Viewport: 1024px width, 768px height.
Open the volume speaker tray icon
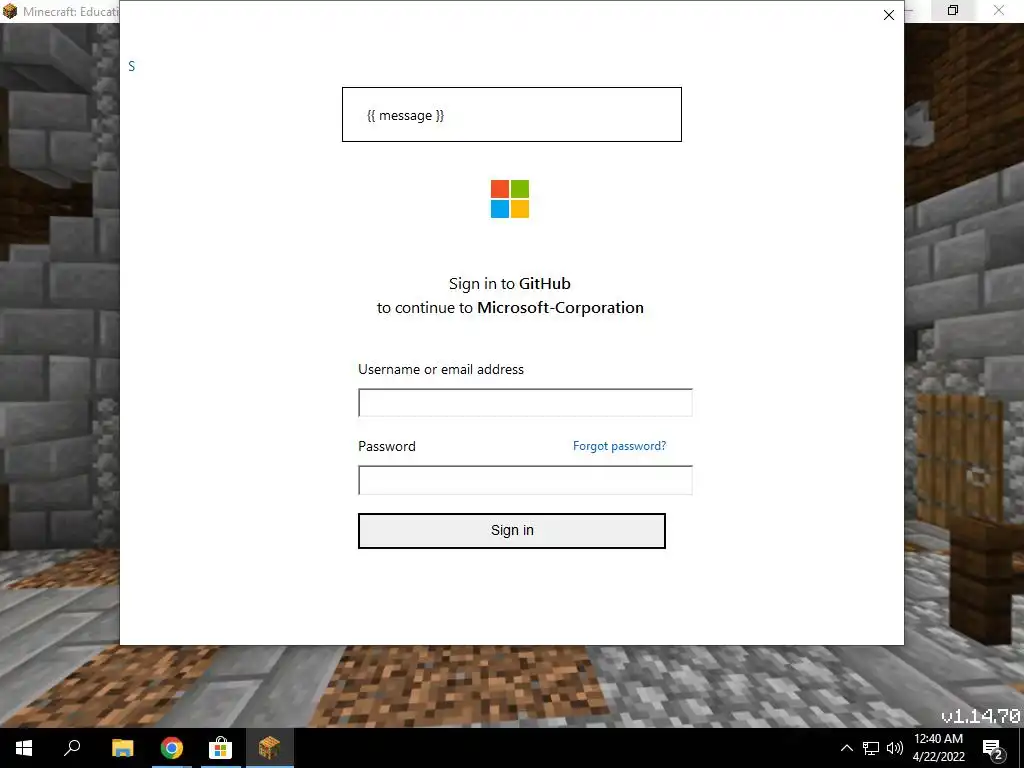click(895, 748)
